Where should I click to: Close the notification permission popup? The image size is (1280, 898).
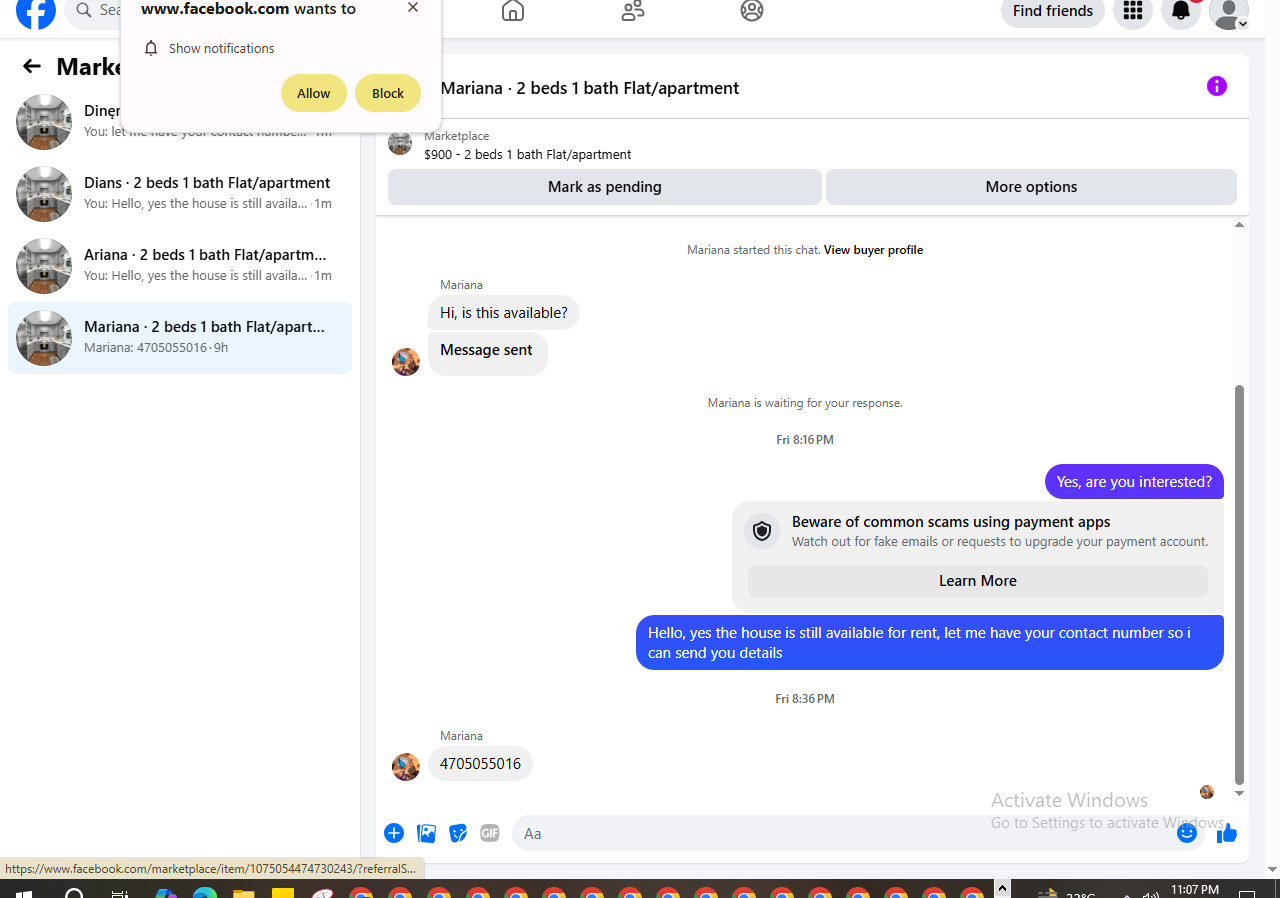413,8
